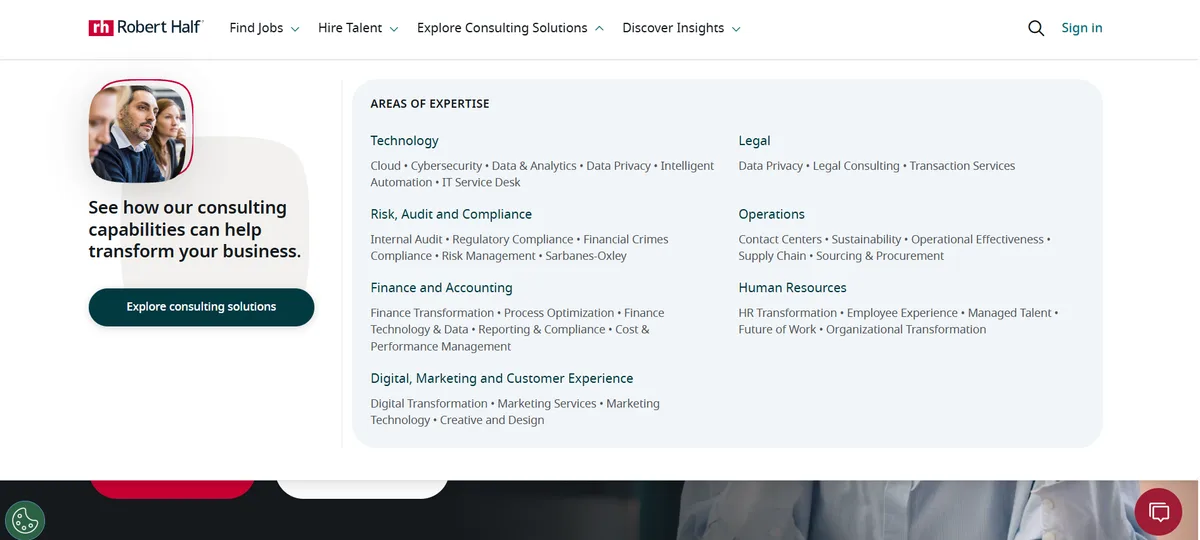Image resolution: width=1200 pixels, height=540 pixels.
Task: Select the HR Transformation link
Action: (788, 313)
